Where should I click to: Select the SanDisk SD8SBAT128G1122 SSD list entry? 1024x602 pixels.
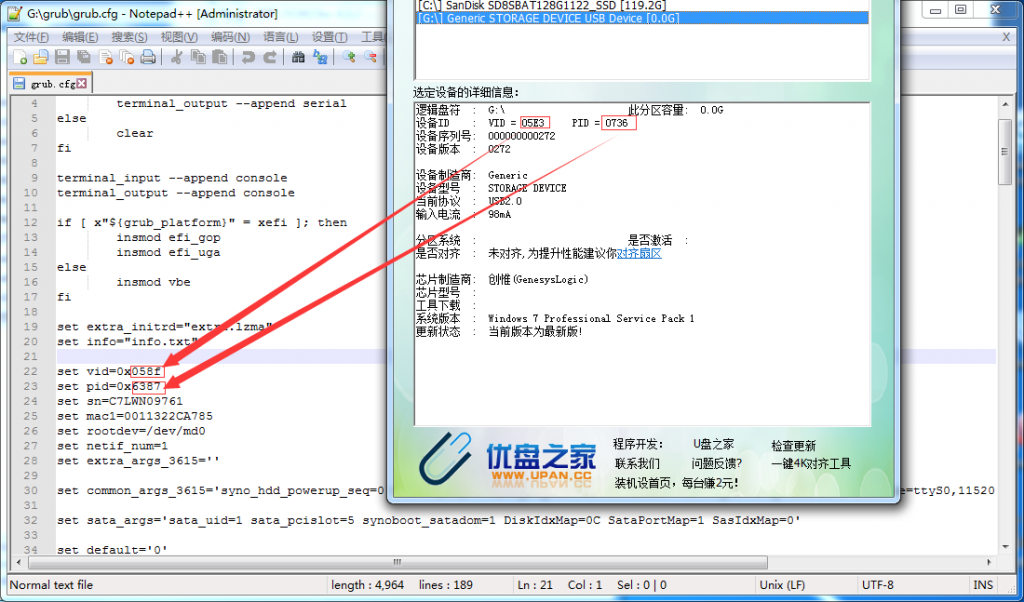[642, 5]
